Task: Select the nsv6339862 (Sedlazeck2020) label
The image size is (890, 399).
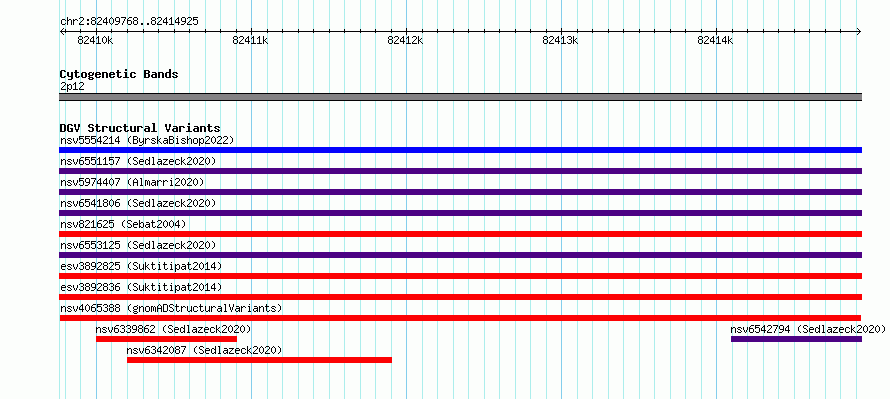Action: (173, 329)
